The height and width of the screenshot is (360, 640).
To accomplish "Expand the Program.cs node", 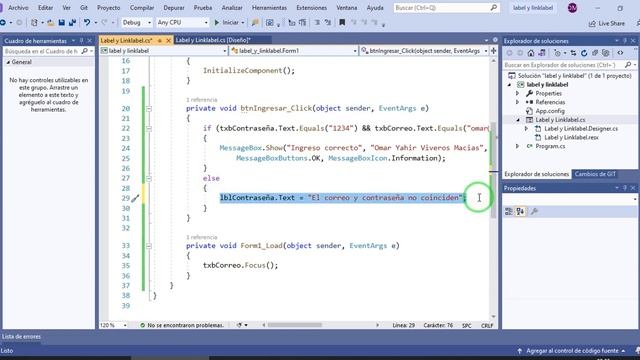I will pos(518,146).
